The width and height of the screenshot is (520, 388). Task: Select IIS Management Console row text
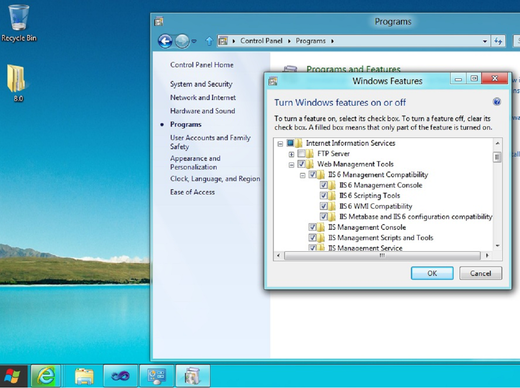click(x=367, y=227)
